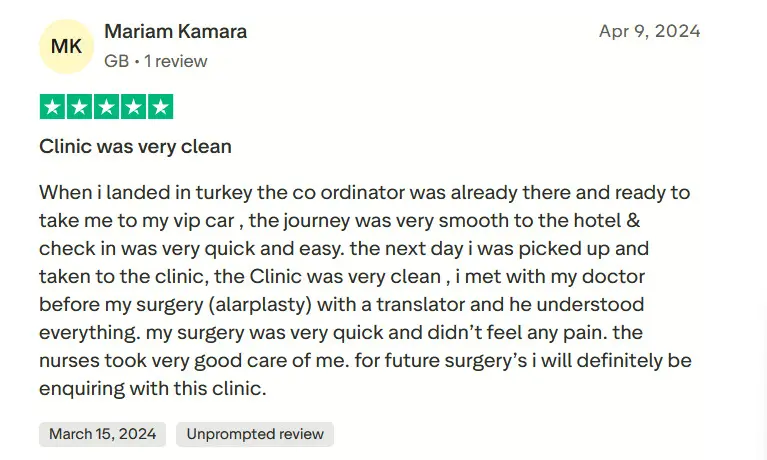
Task: Open the "Clinic was very clean" review title
Action: coord(135,147)
